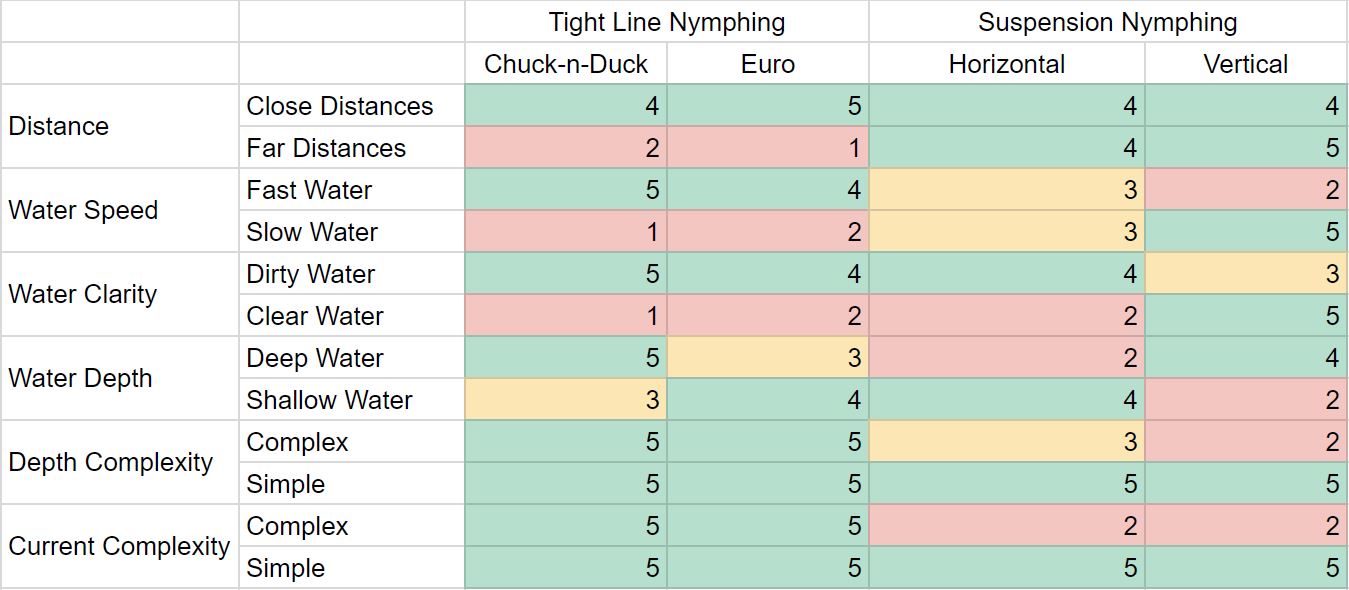Select the Horizontal column header cell
The height and width of the screenshot is (590, 1349).
tap(1007, 64)
